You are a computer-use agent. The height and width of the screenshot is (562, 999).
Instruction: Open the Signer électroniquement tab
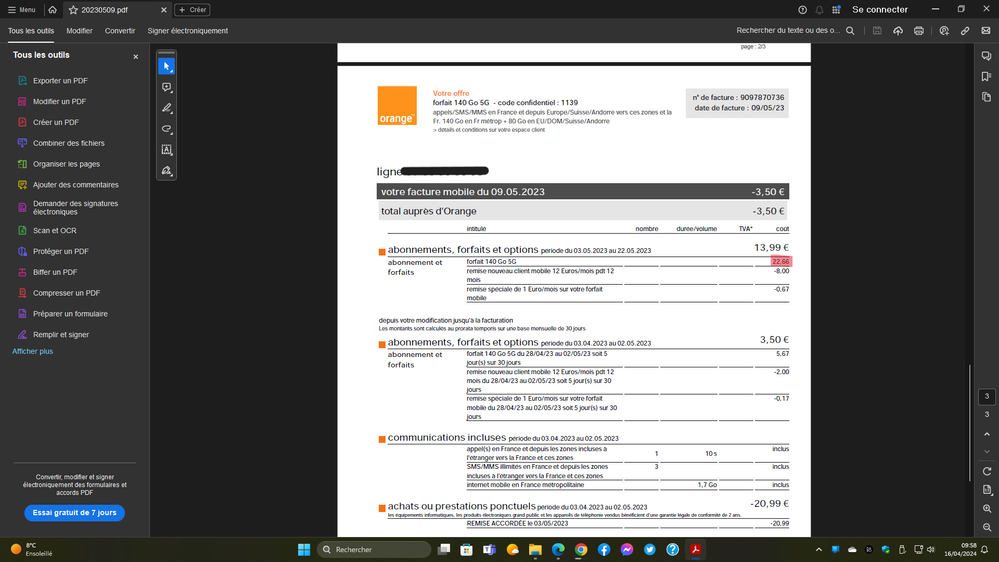[188, 31]
